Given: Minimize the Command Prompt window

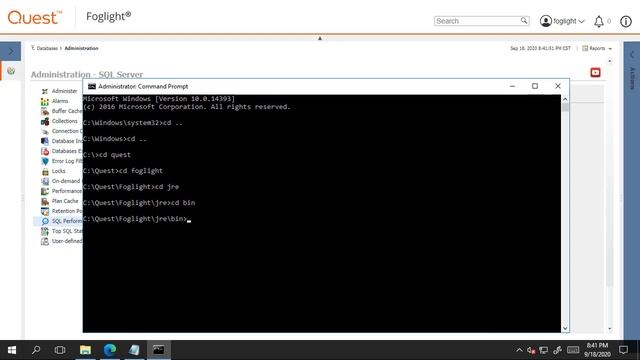Looking at the screenshot, I should point(513,86).
